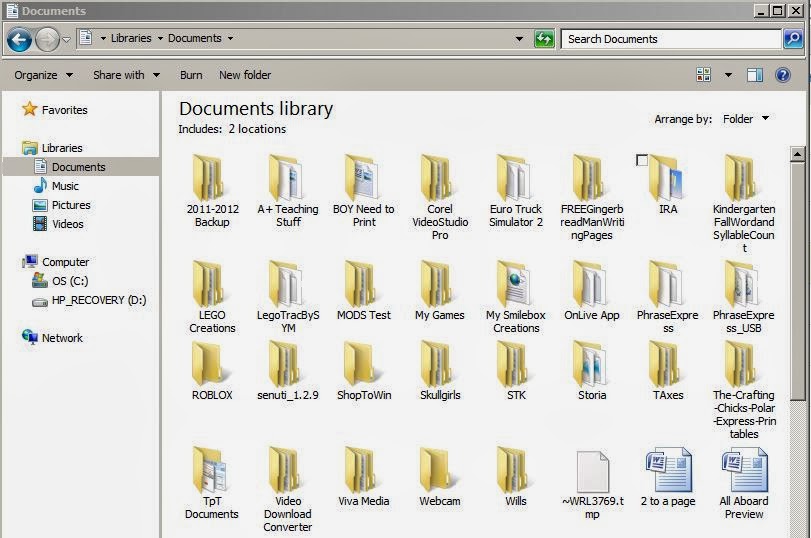Refresh the Documents view
Image resolution: width=811 pixels, height=538 pixels.
click(544, 39)
